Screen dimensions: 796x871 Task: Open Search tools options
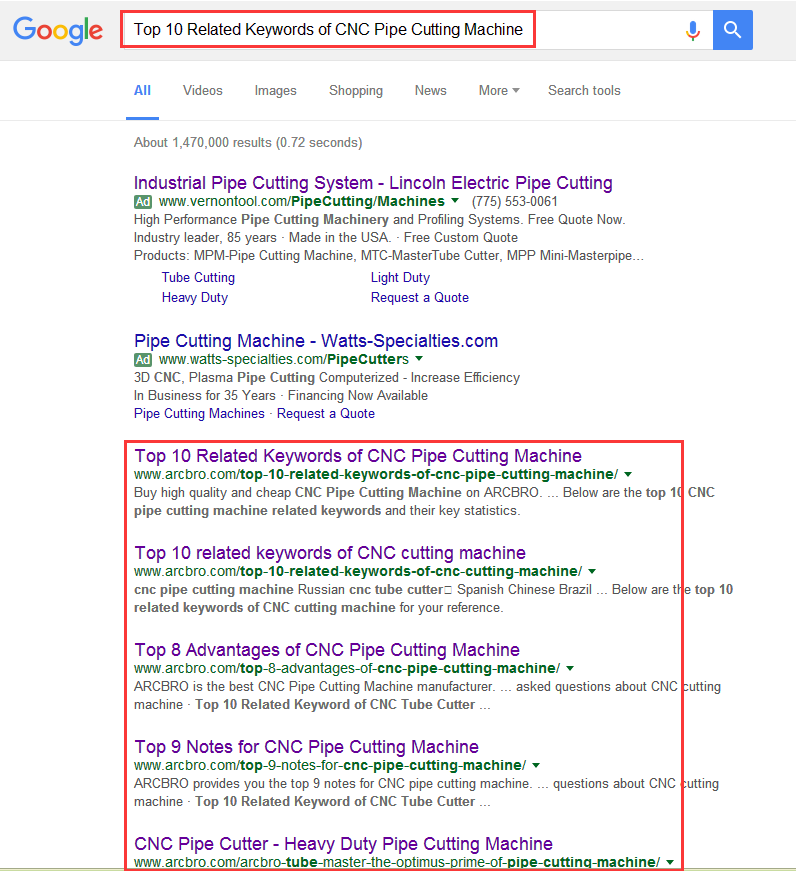point(584,91)
